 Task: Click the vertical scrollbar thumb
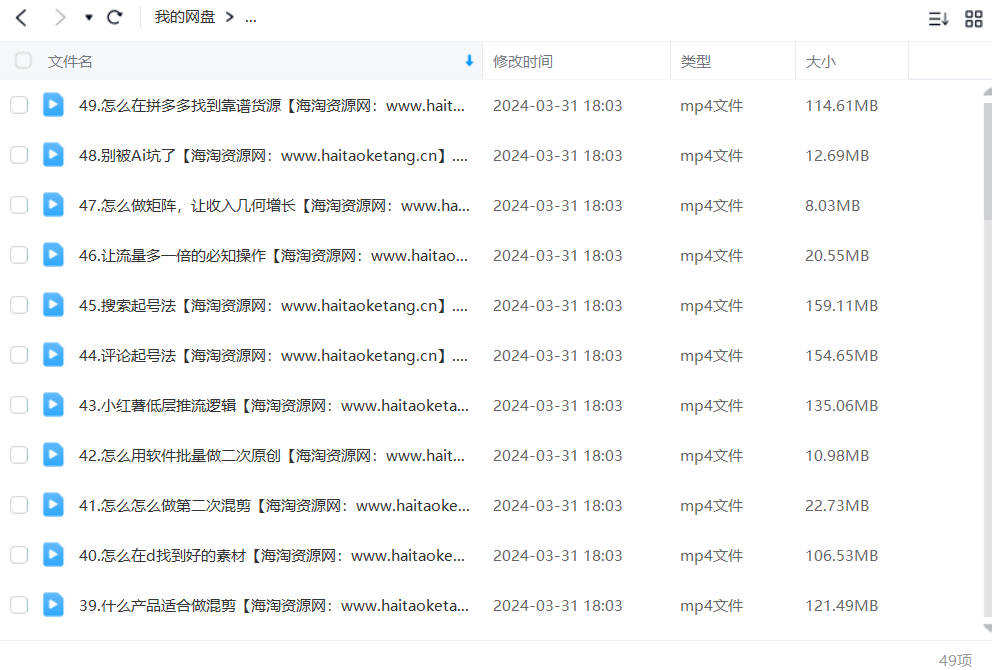click(x=988, y=161)
